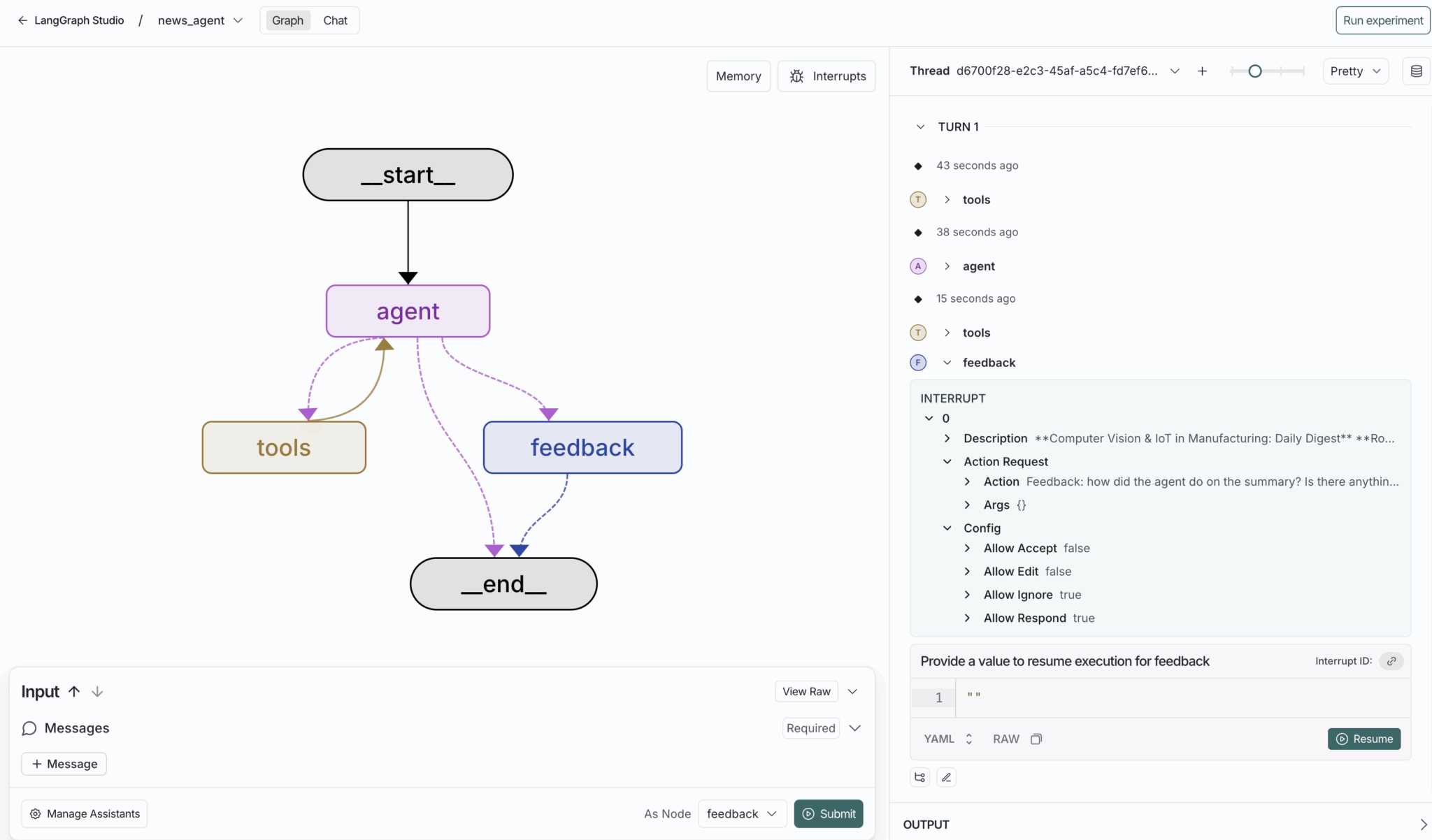
Task: Click the up arrow next to Input
Action: coord(74,691)
